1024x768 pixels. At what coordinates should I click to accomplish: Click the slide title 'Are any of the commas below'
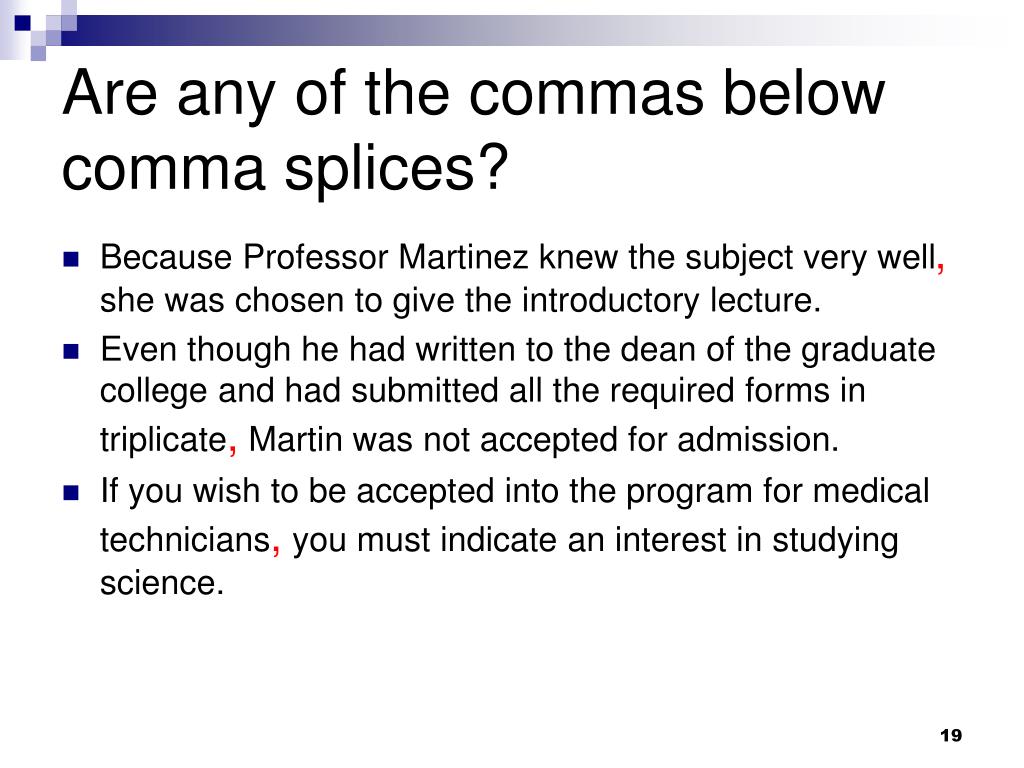pos(473,95)
